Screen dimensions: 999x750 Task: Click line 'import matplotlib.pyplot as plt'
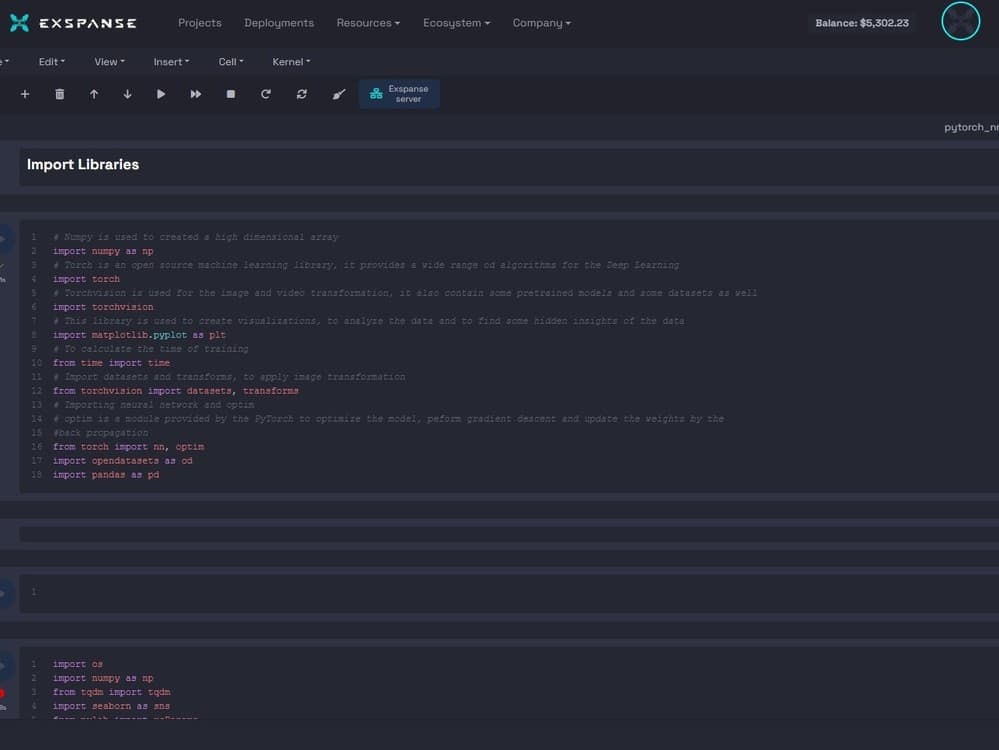(140, 335)
